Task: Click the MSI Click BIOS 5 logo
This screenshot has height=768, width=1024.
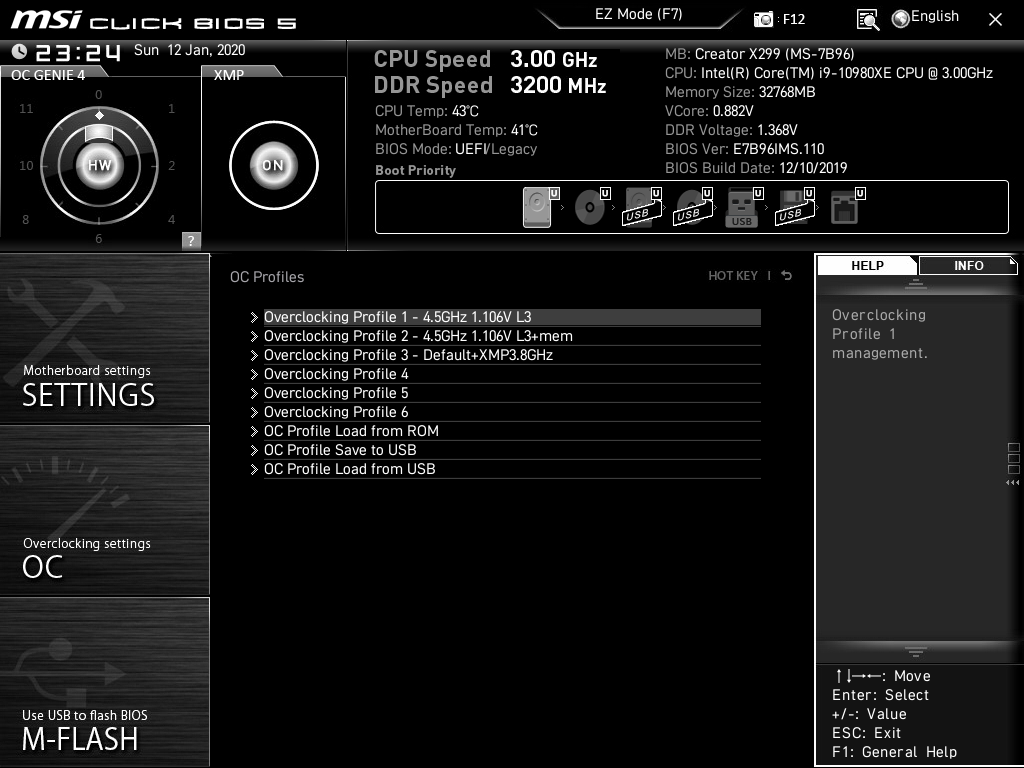Action: click(x=153, y=20)
